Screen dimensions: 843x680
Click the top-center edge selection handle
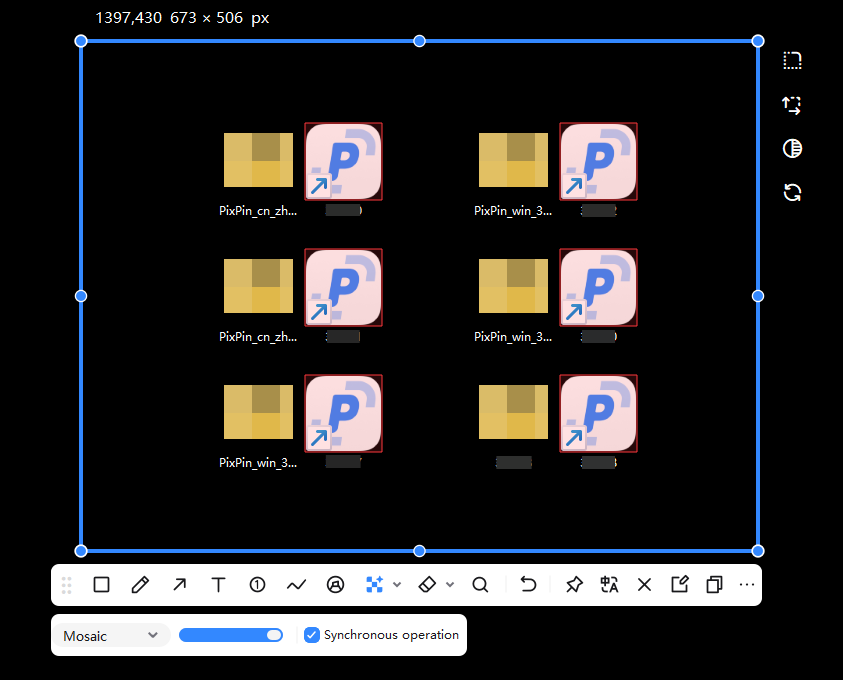click(x=419, y=41)
